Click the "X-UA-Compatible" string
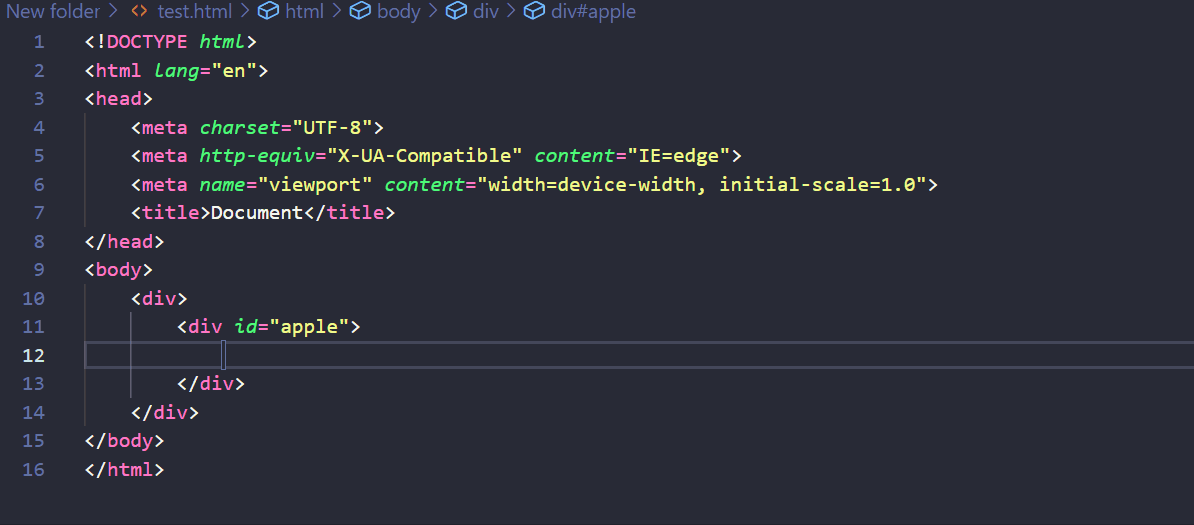 (x=424, y=155)
